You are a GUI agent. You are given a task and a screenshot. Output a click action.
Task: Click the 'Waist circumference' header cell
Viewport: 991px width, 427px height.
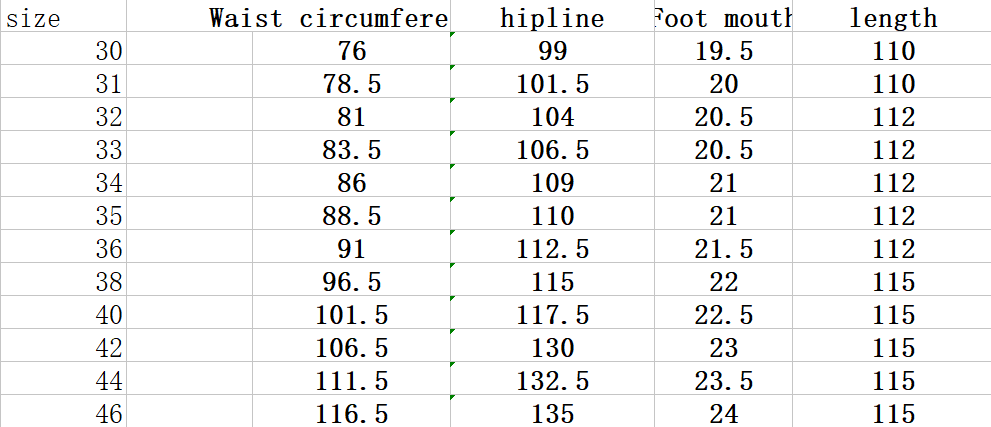tap(329, 18)
